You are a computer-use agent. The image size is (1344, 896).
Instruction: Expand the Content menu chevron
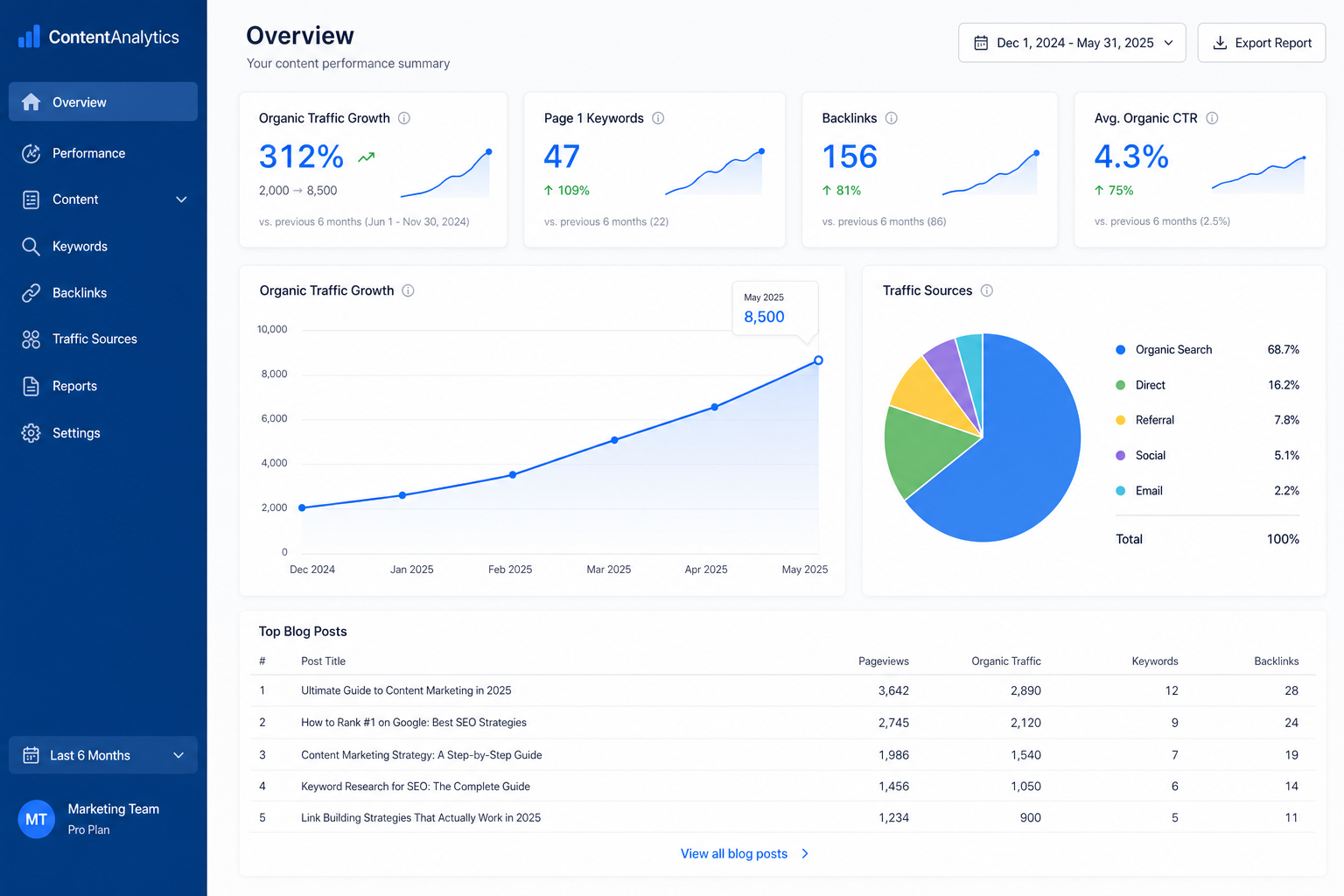tap(181, 199)
